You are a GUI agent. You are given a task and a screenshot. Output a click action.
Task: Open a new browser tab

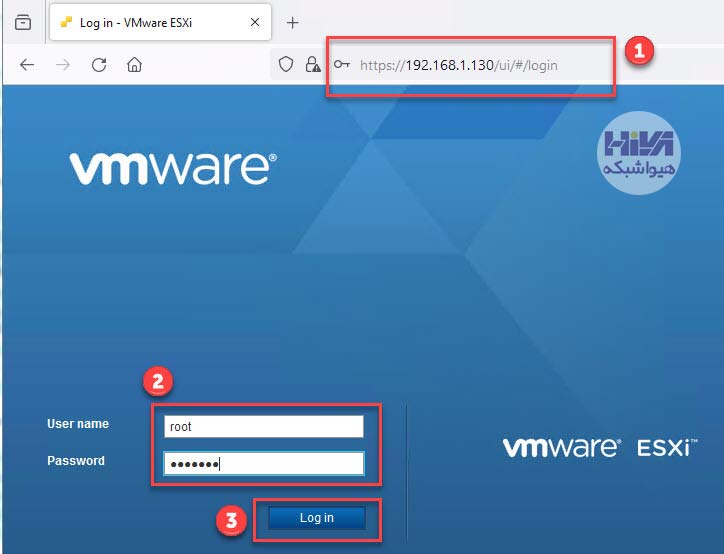point(292,22)
